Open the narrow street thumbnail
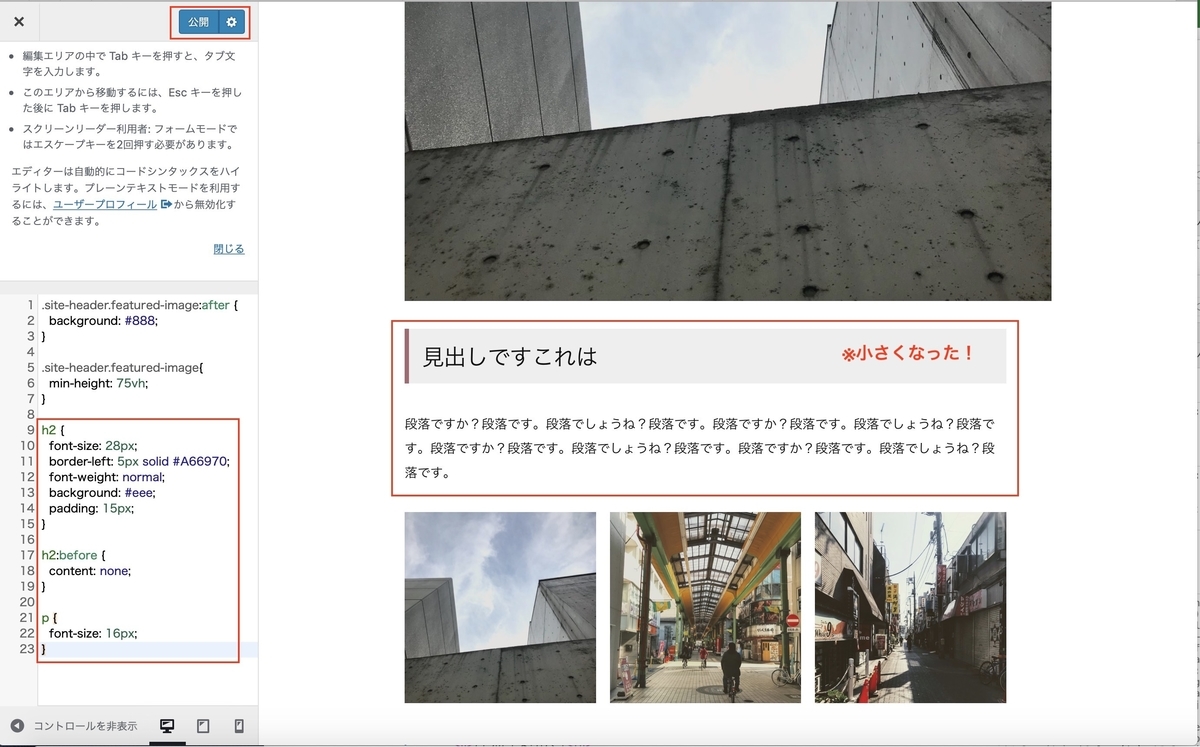This screenshot has height=747, width=1200. [x=910, y=607]
